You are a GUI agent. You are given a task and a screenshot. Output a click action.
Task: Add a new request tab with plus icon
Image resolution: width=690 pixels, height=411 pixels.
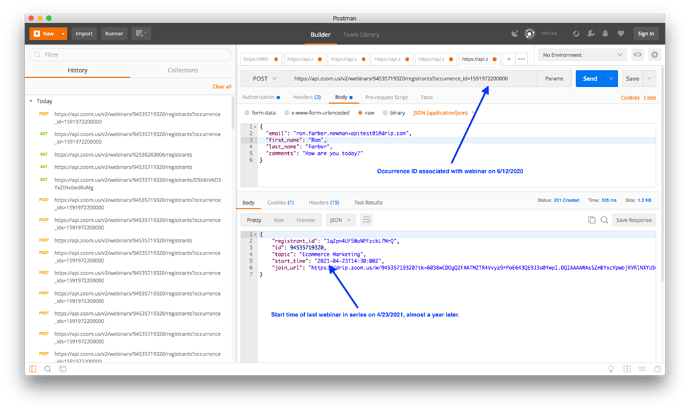pyautogui.click(x=509, y=59)
